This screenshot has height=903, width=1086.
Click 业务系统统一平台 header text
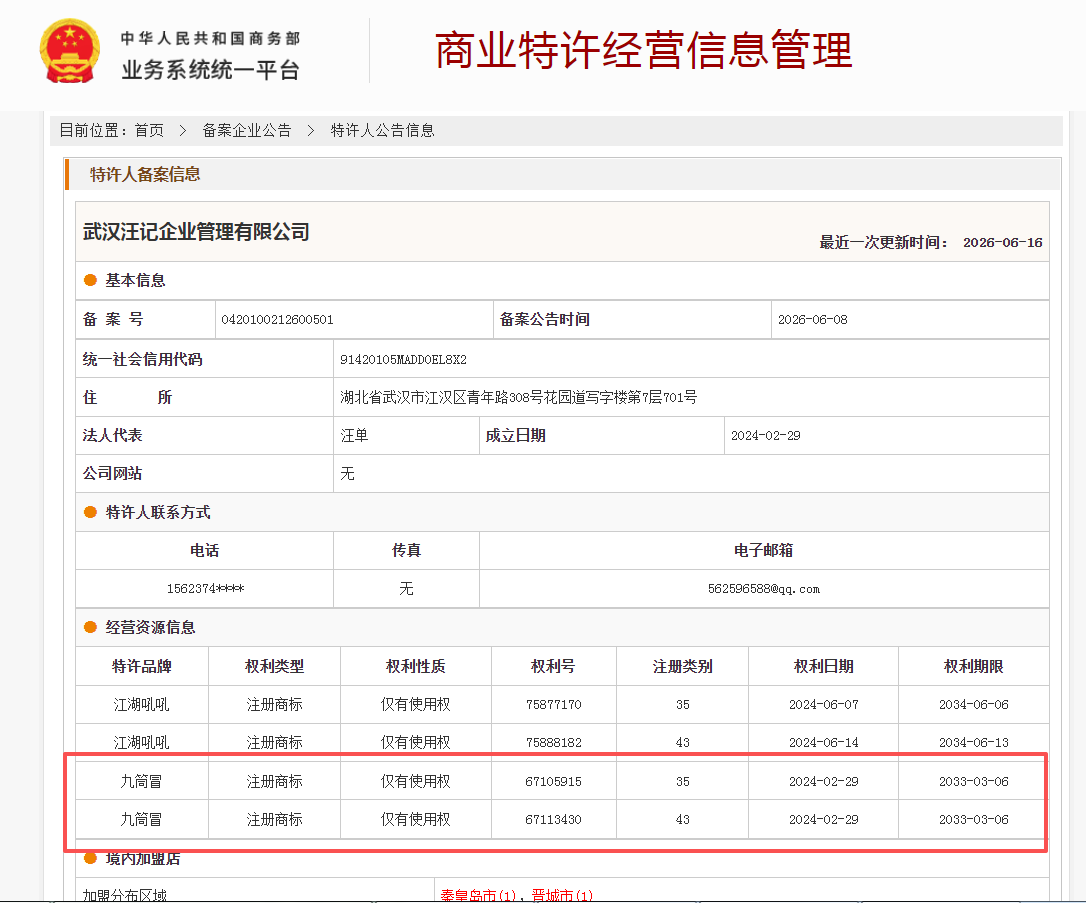click(211, 70)
